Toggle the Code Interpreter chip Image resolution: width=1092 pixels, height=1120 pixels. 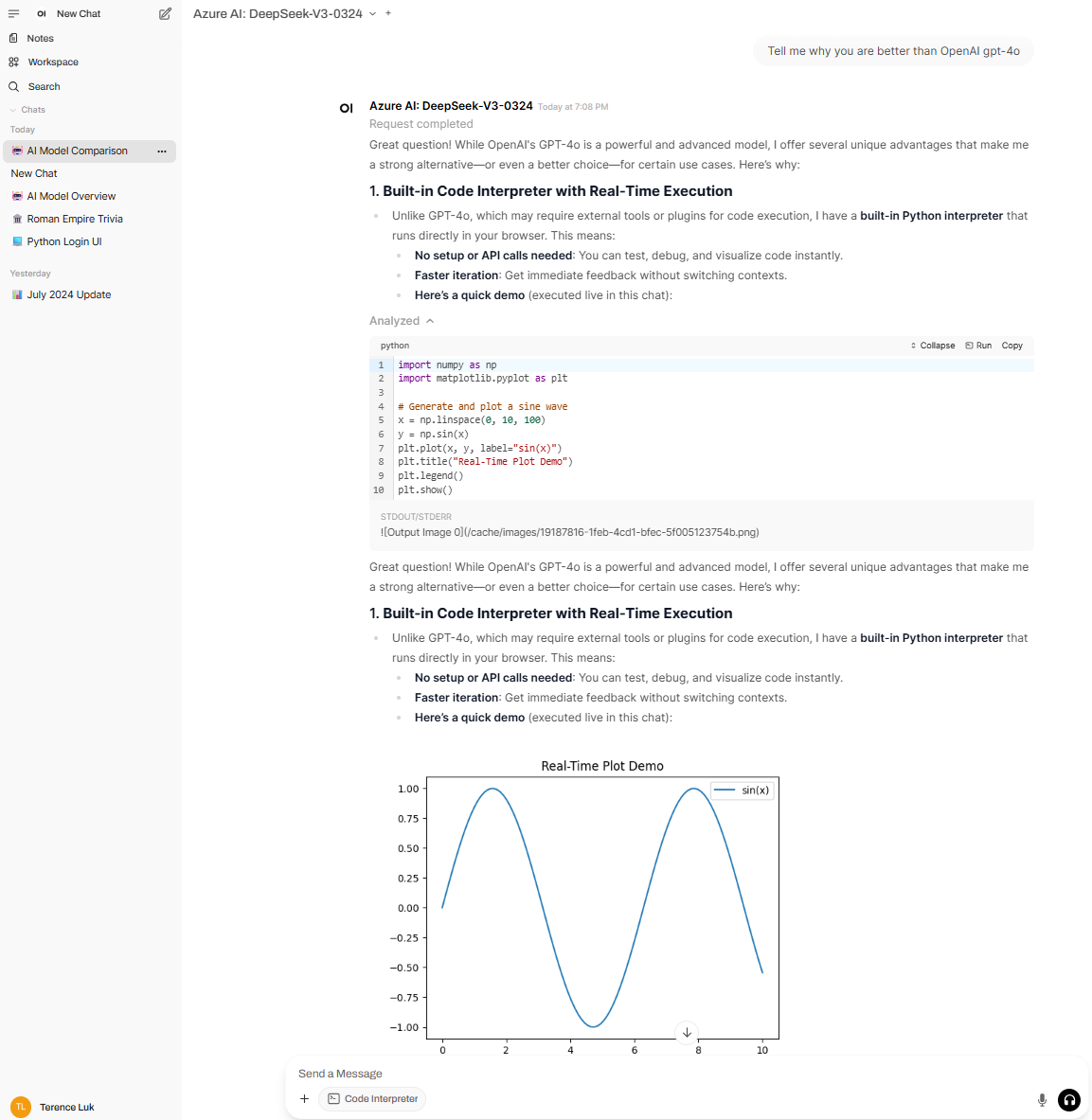(x=372, y=1098)
